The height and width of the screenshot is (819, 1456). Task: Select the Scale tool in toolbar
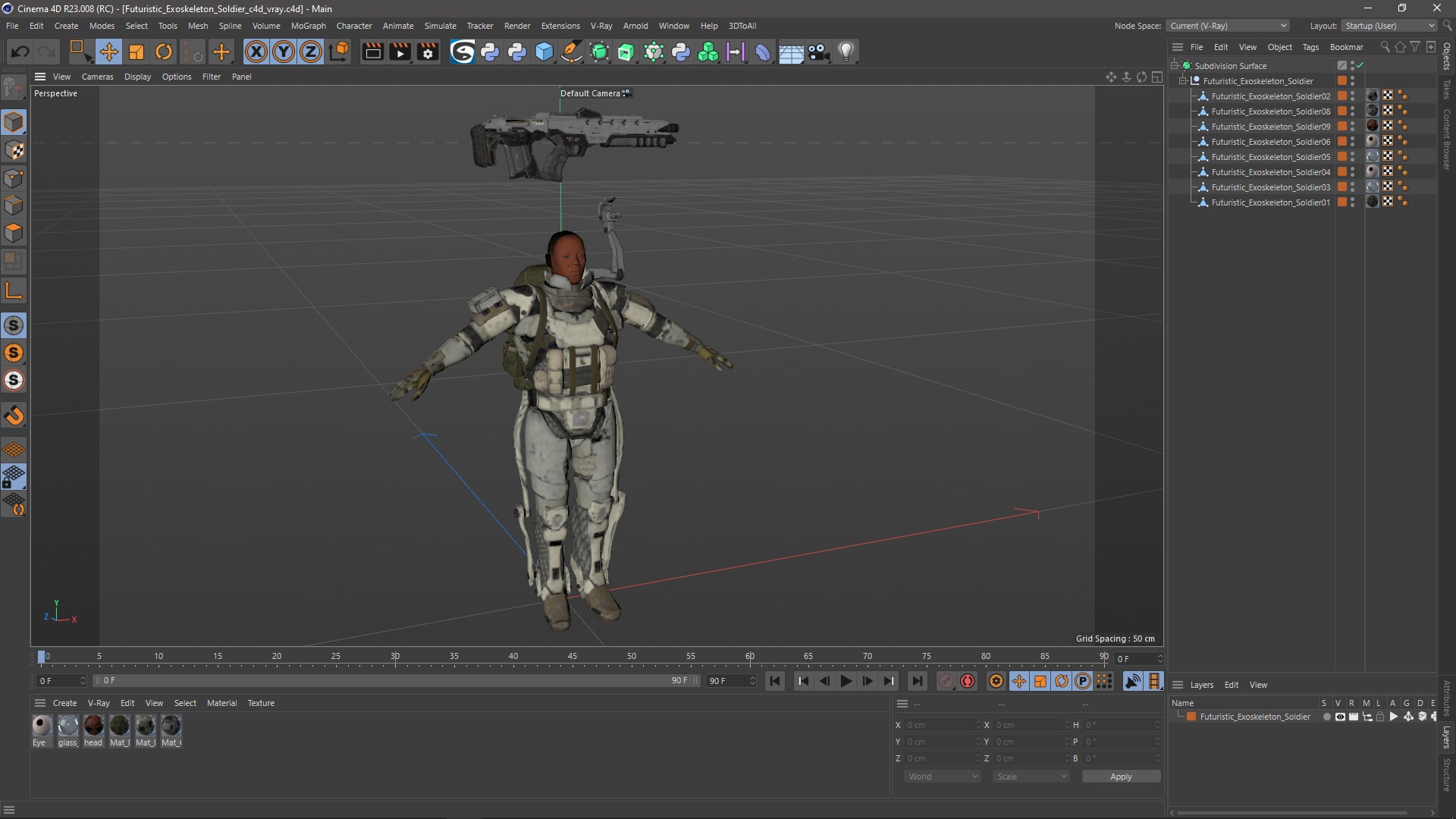(x=136, y=52)
